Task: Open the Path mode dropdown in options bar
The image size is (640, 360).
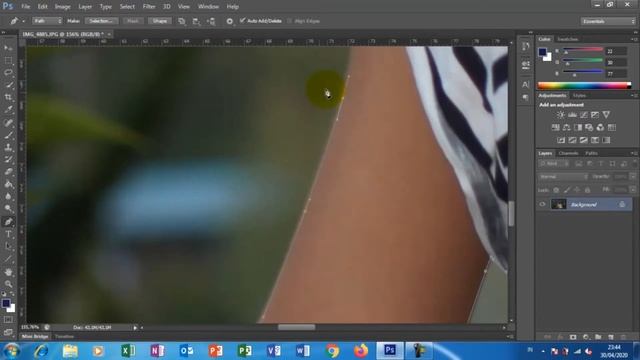Action: coord(47,21)
